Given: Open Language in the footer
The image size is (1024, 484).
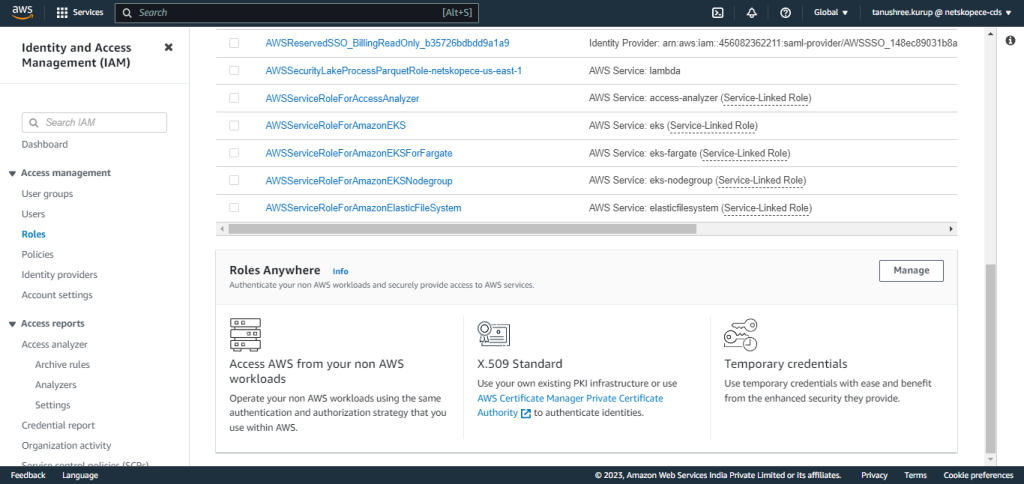Looking at the screenshot, I should point(80,476).
